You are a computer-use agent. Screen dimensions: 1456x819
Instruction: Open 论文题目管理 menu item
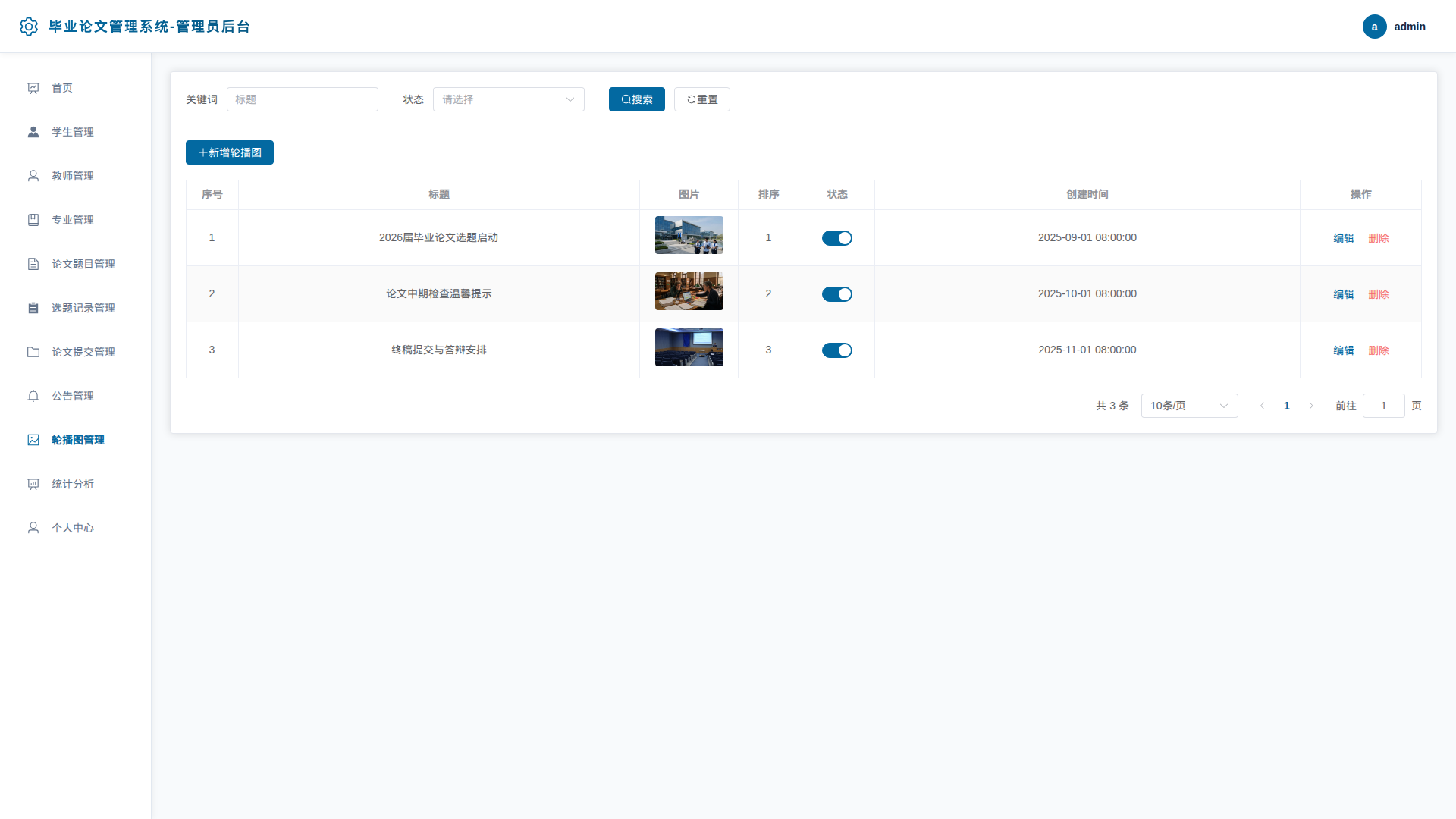click(x=75, y=264)
